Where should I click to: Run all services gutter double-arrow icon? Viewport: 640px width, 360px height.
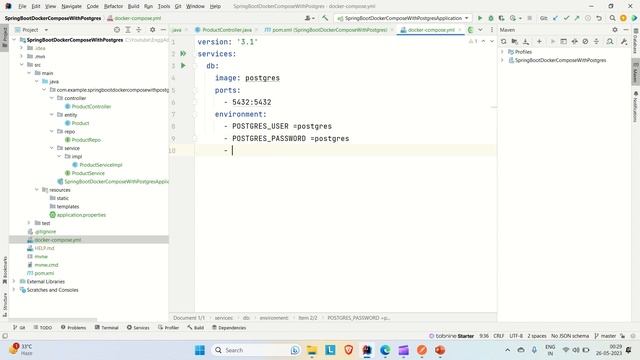183,53
